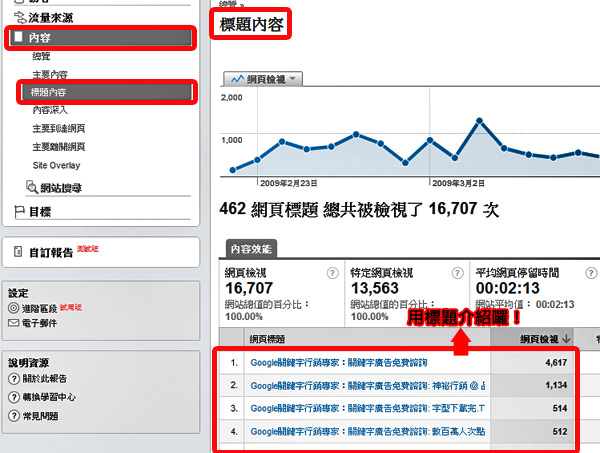Click the 2009年3月2日 date label
600x453 pixels.
(x=458, y=183)
